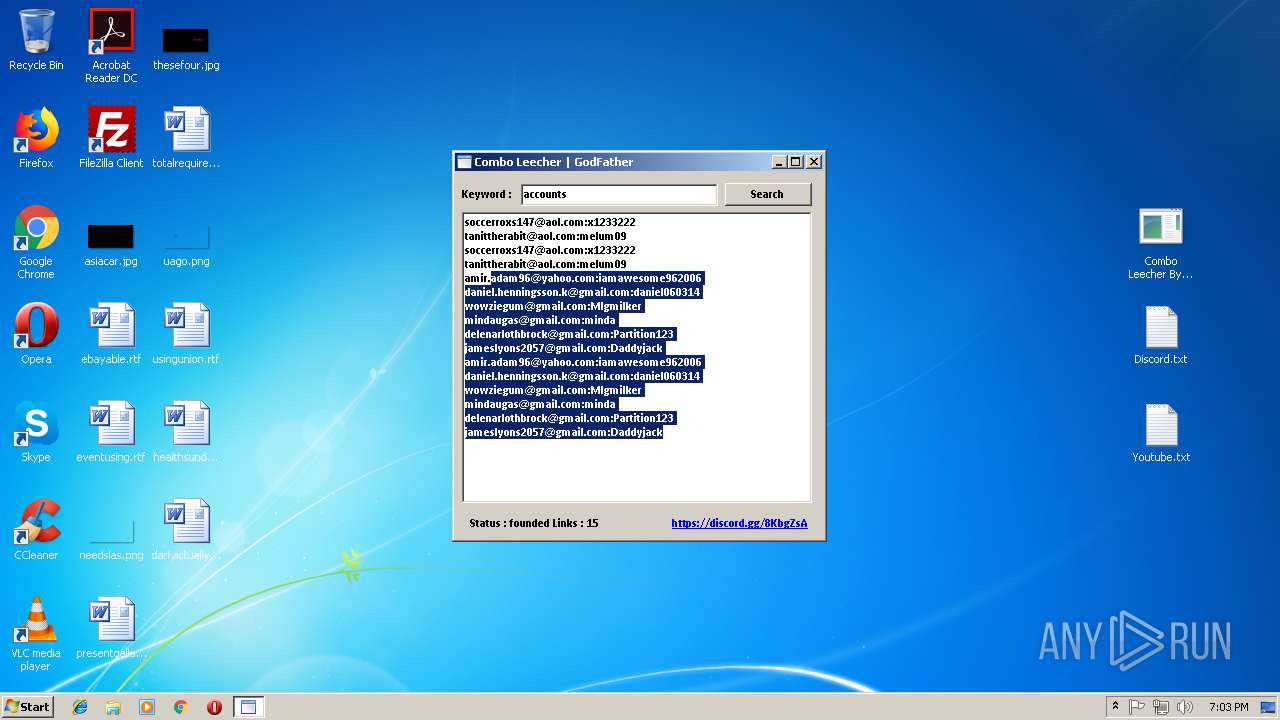Image resolution: width=1280 pixels, height=720 pixels.
Task: Open the Firefox desktop shortcut
Action: click(x=36, y=138)
